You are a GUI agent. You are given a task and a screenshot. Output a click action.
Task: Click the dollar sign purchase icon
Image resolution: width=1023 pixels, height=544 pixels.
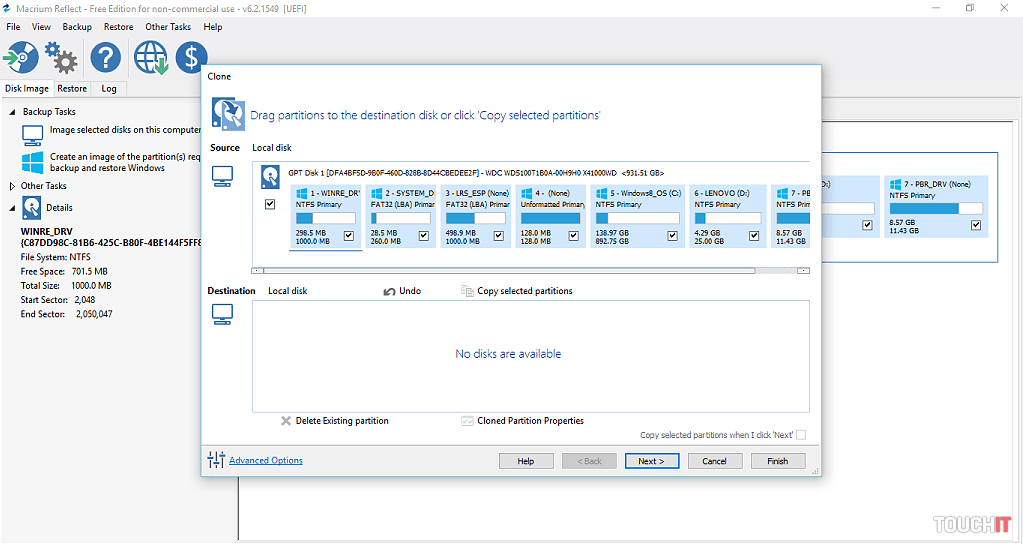tap(191, 58)
